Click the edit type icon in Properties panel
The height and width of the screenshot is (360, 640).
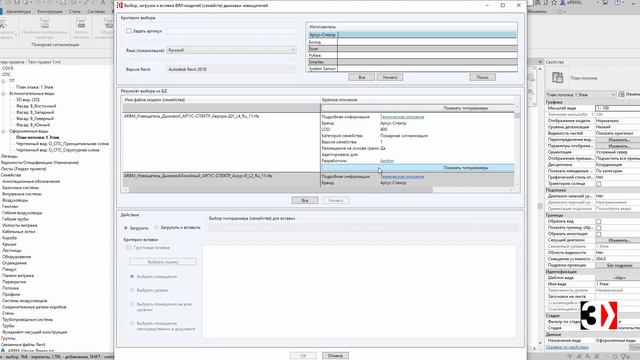coord(621,94)
